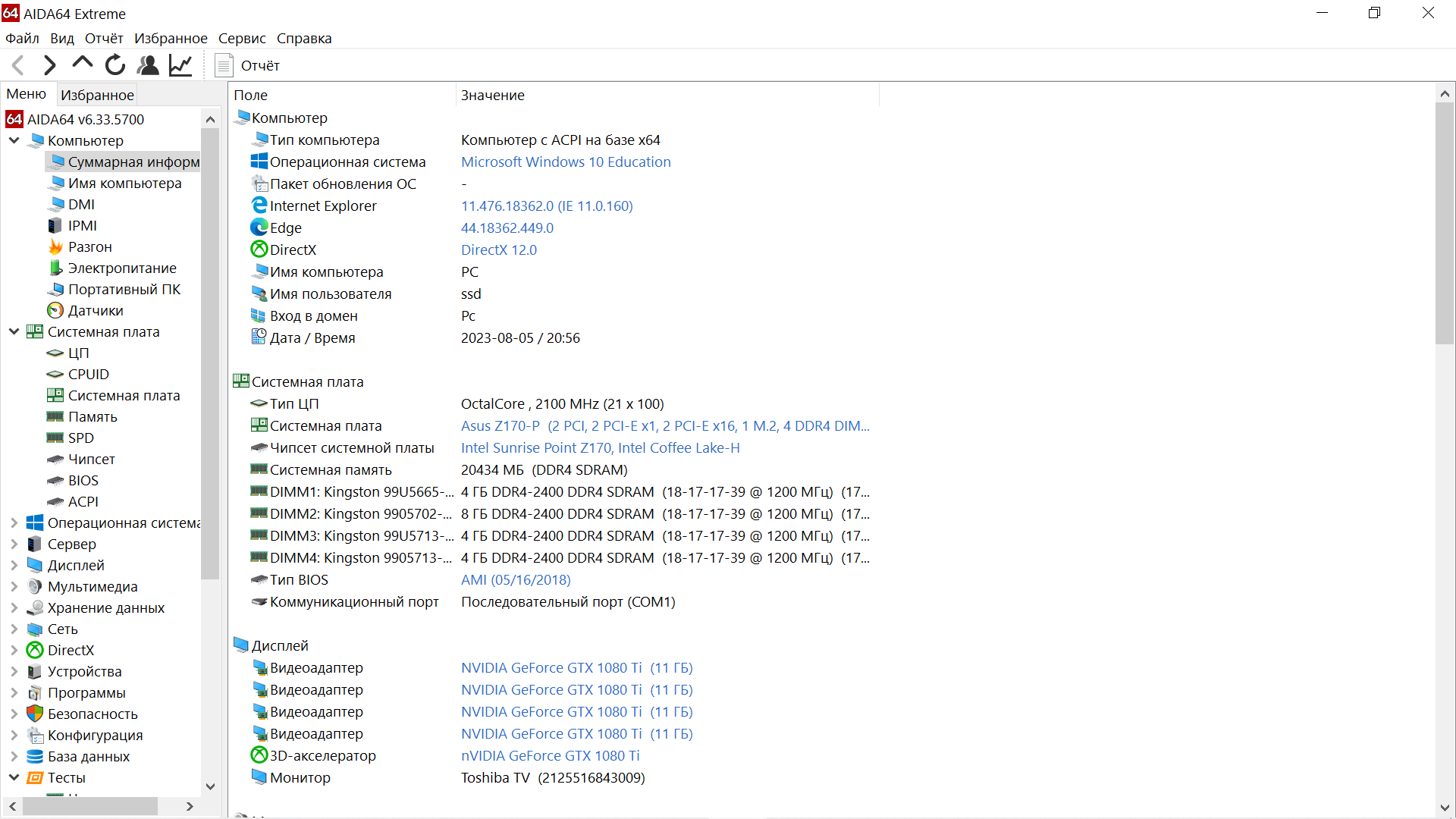This screenshot has width=1456, height=819.
Task: Click the Отчёт report toolbar button
Action: 248,66
